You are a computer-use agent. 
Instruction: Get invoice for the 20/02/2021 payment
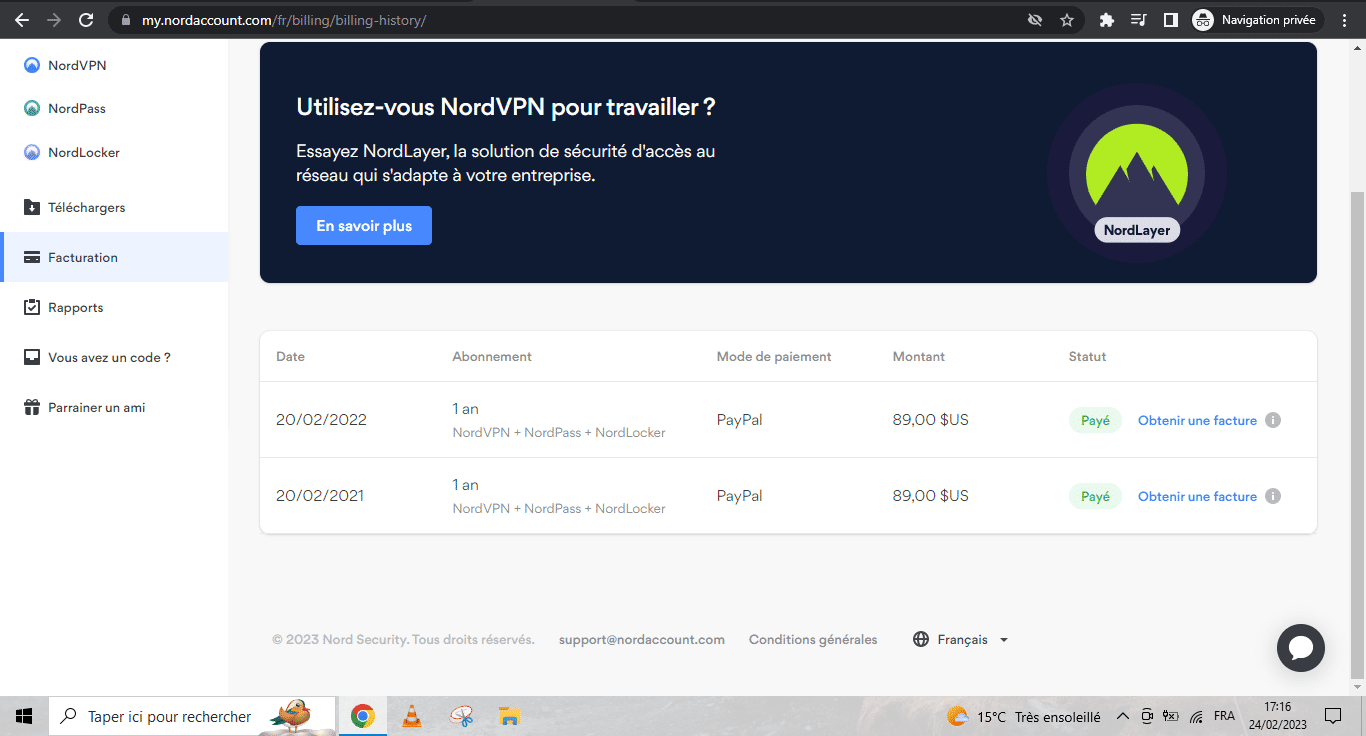(1197, 497)
